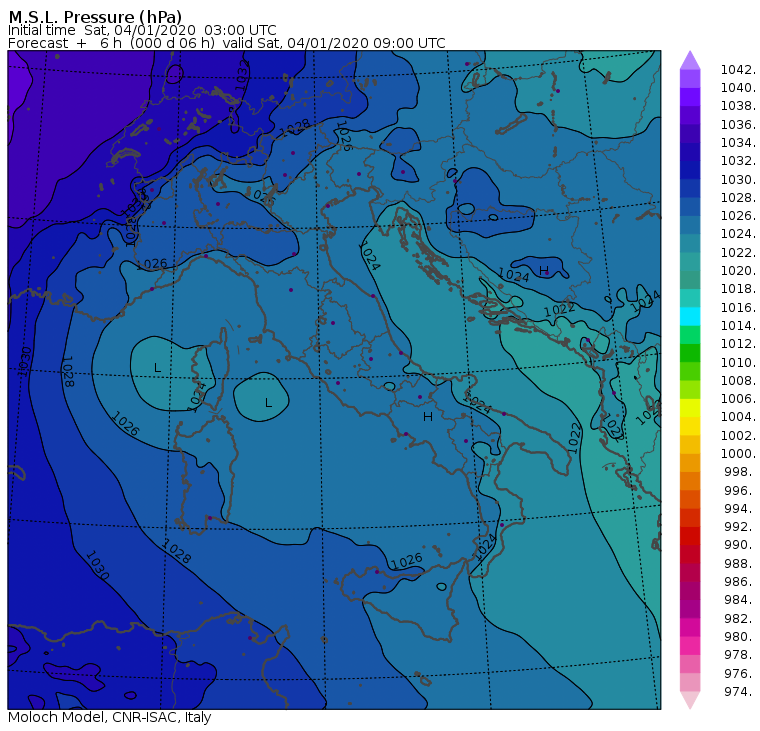The image size is (760, 731).
Task: Click the cyan segment of the color bar
Action: tap(690, 317)
